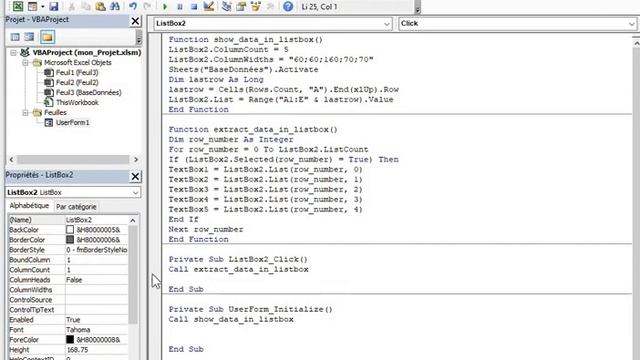Select ThisWorkbook in project tree
Viewport: 640px width, 360px height.
pos(77,102)
